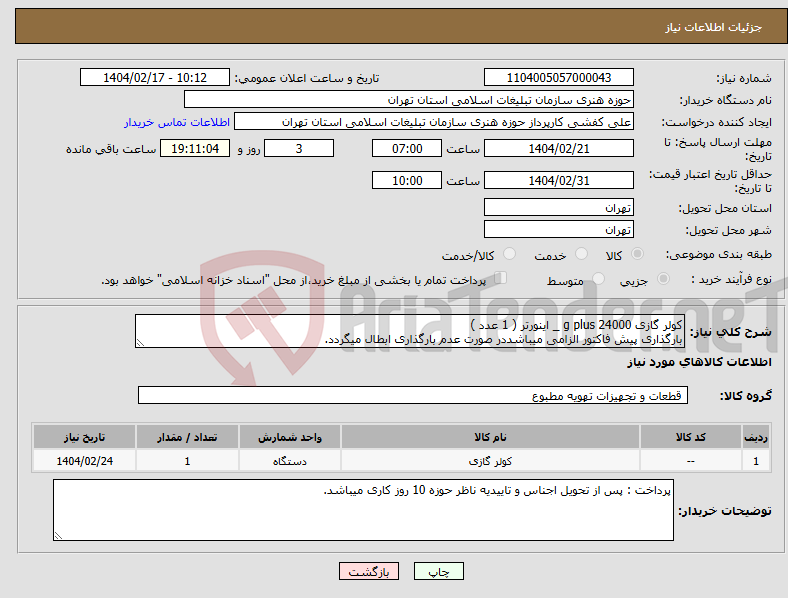Click the goods group field قطعات و تجهیزات تهویه مطبوع
The image size is (788, 598).
click(x=413, y=395)
